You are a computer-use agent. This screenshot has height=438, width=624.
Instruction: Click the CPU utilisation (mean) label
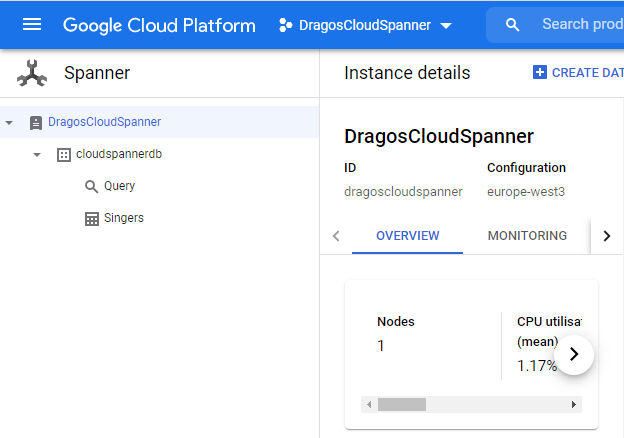click(549, 331)
